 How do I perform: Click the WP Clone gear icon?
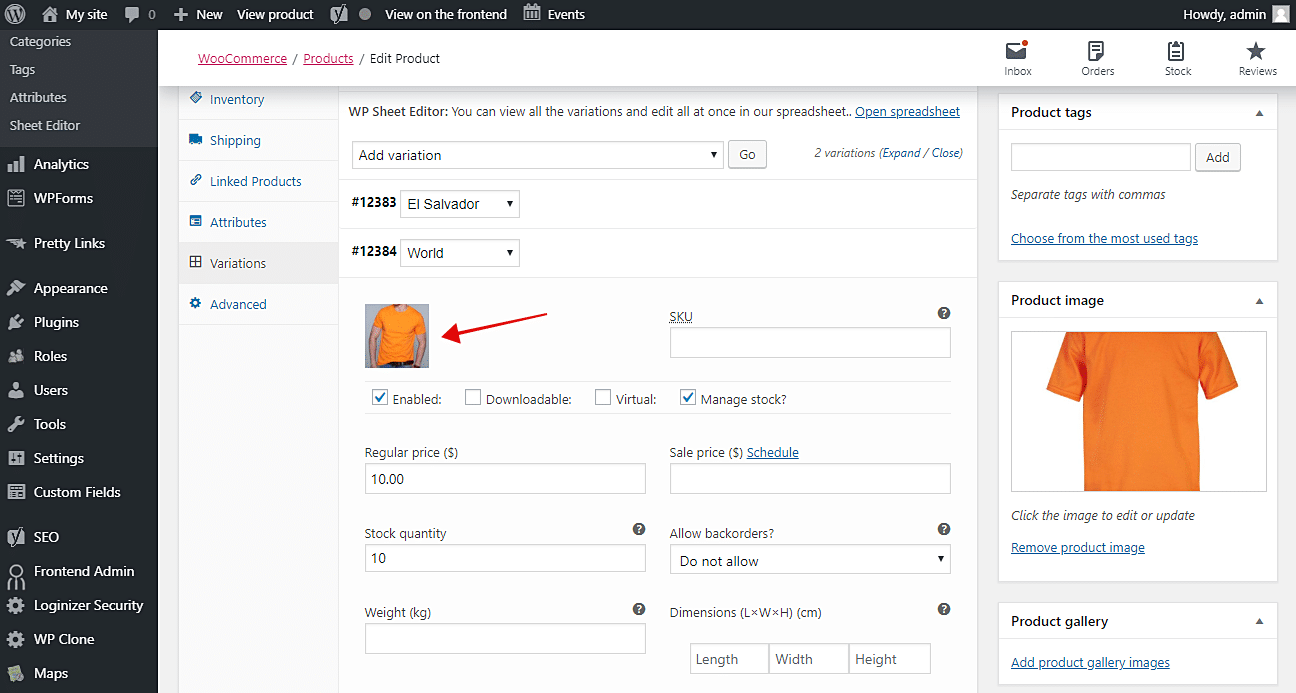16,639
